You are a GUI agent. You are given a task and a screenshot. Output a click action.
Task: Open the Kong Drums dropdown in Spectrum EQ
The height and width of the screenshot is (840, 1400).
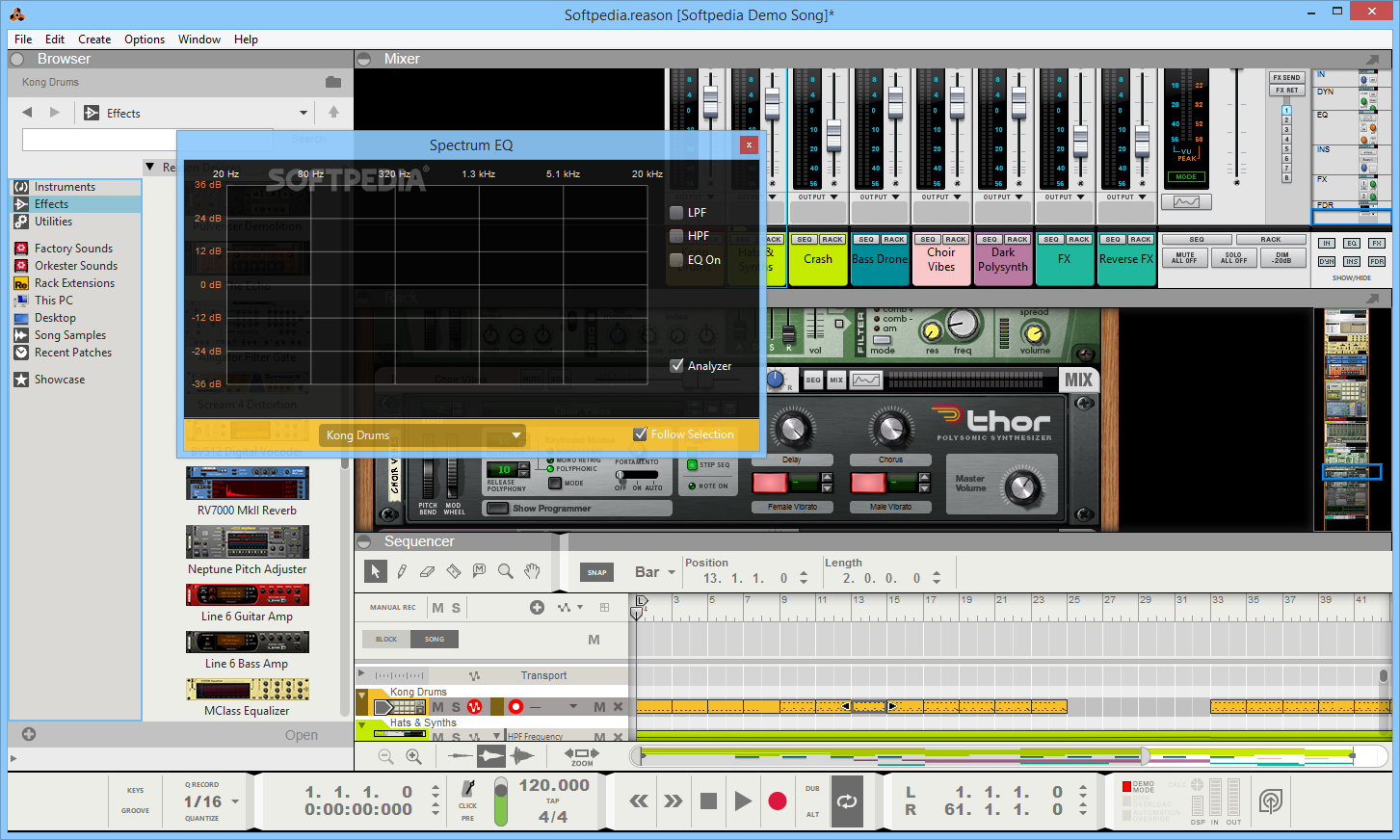click(x=422, y=435)
